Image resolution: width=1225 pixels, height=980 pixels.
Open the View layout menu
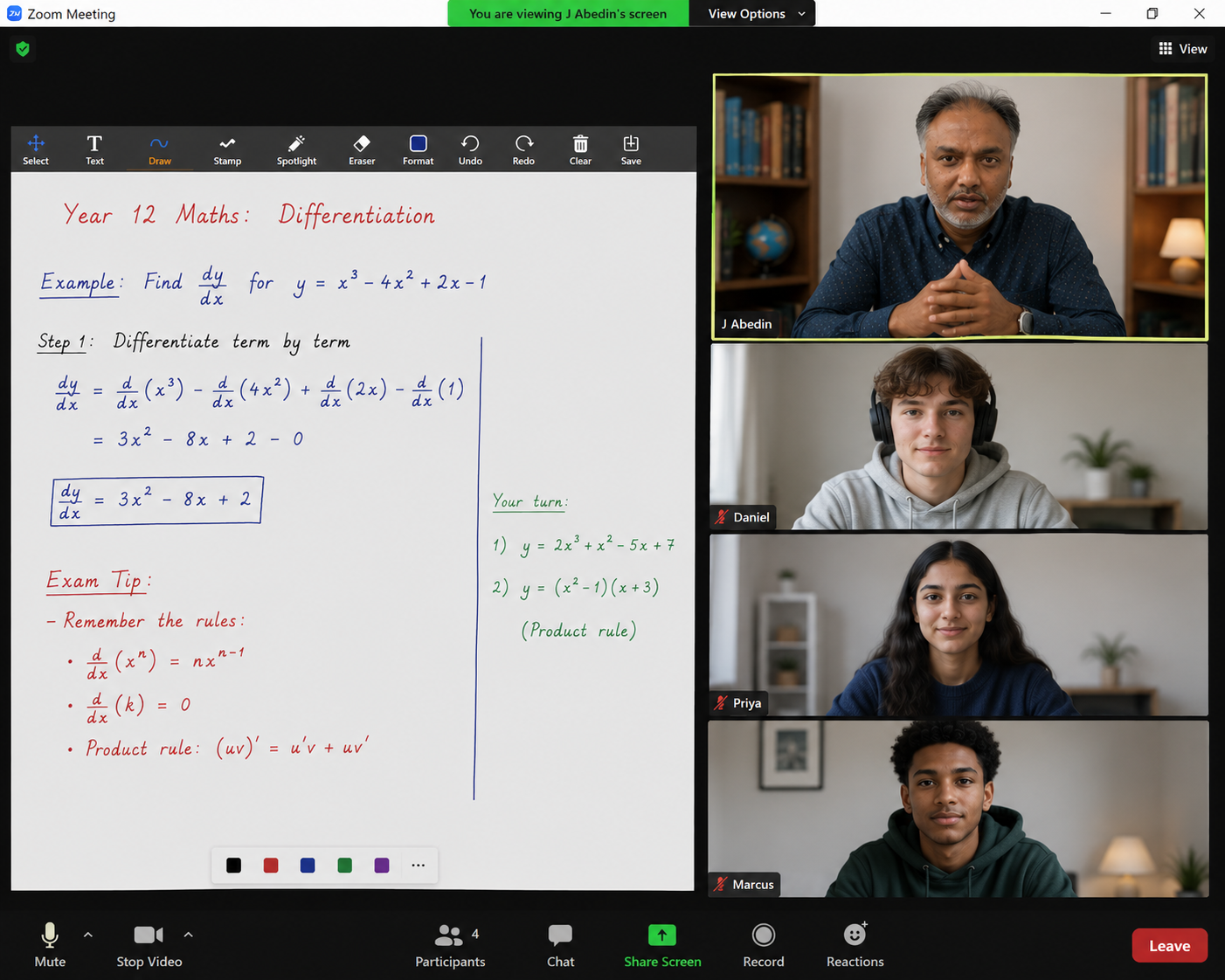pos(1182,49)
